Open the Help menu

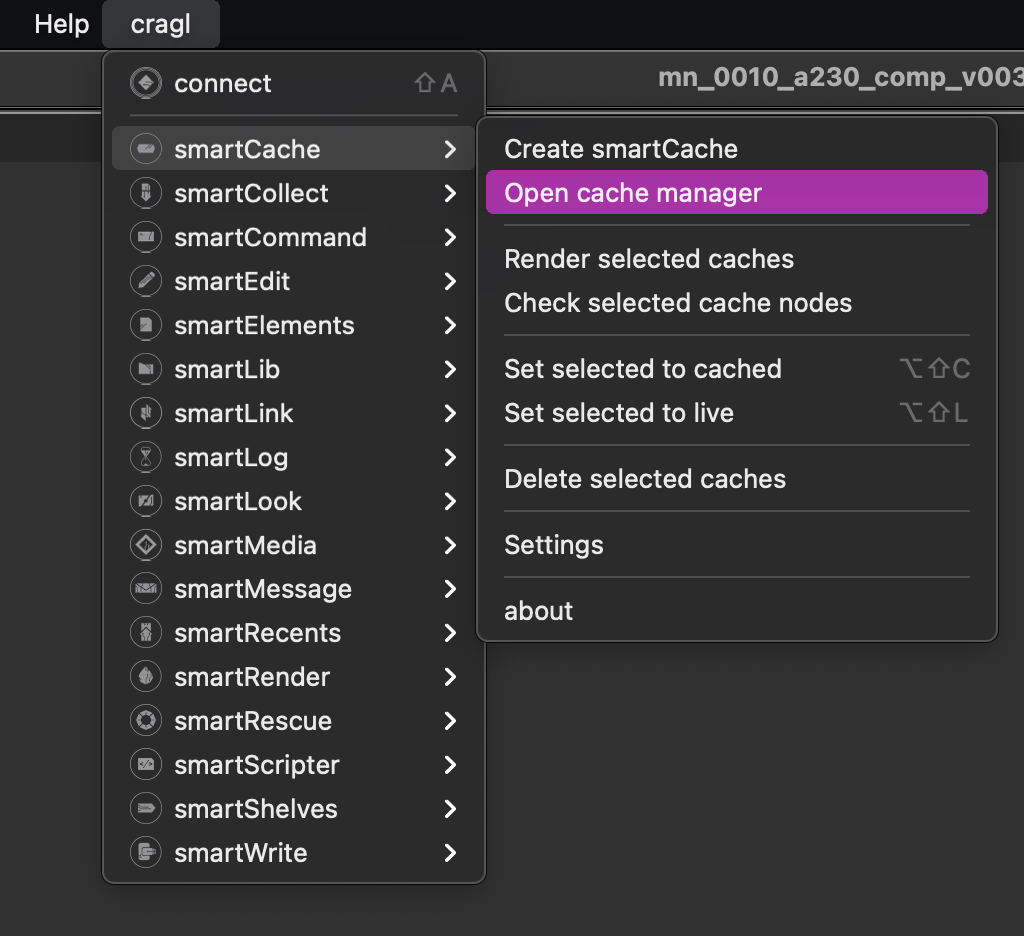click(61, 24)
